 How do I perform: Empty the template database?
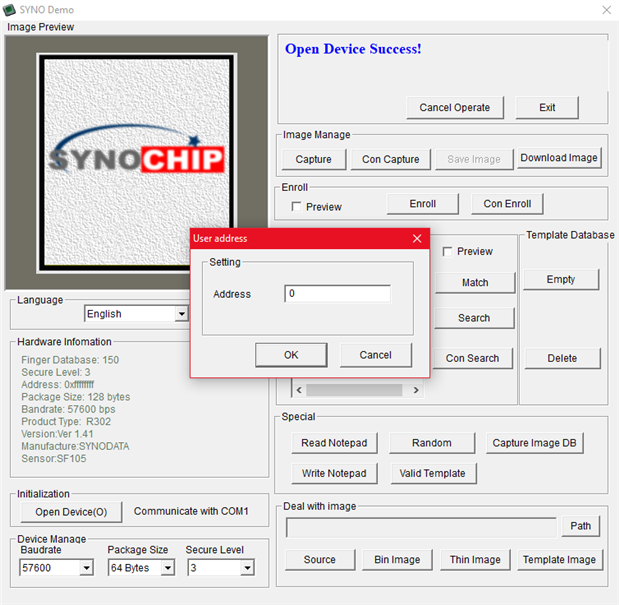click(561, 279)
